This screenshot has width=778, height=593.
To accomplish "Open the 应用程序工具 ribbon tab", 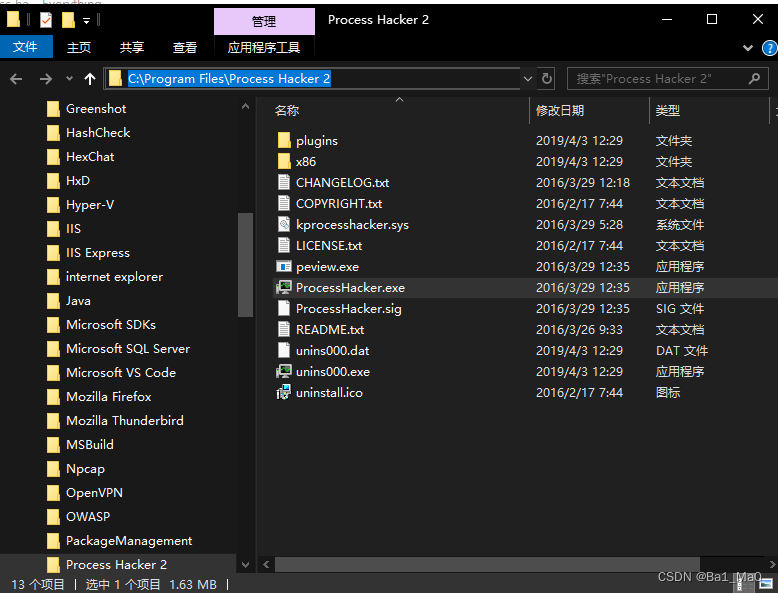I will tap(264, 48).
